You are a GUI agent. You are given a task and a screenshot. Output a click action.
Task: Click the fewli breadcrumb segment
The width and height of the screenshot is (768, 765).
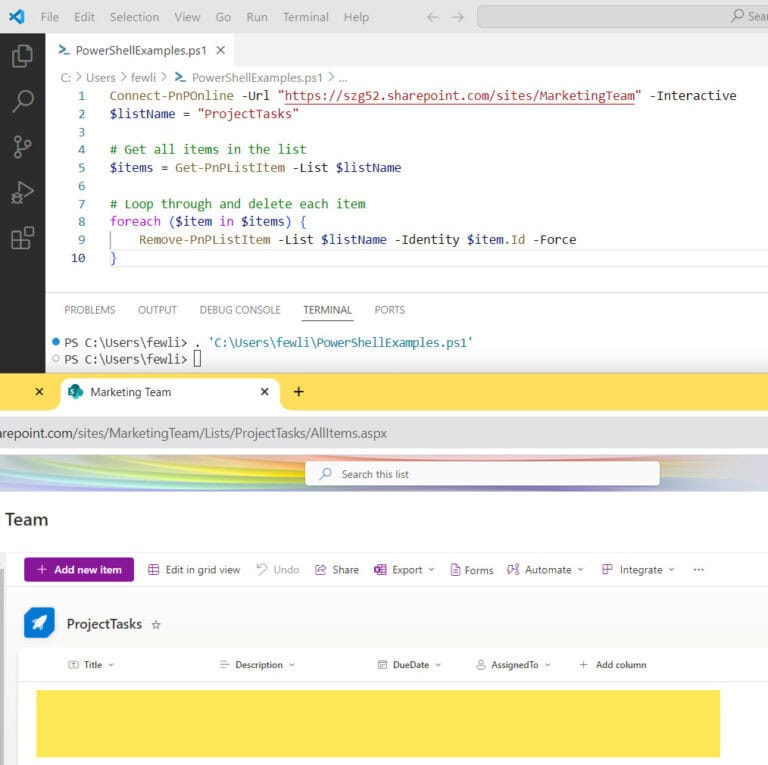pos(143,77)
